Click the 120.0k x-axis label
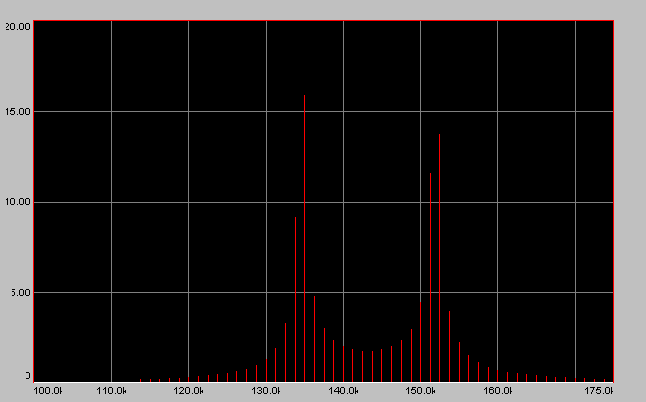The width and height of the screenshot is (646, 402). (188, 390)
